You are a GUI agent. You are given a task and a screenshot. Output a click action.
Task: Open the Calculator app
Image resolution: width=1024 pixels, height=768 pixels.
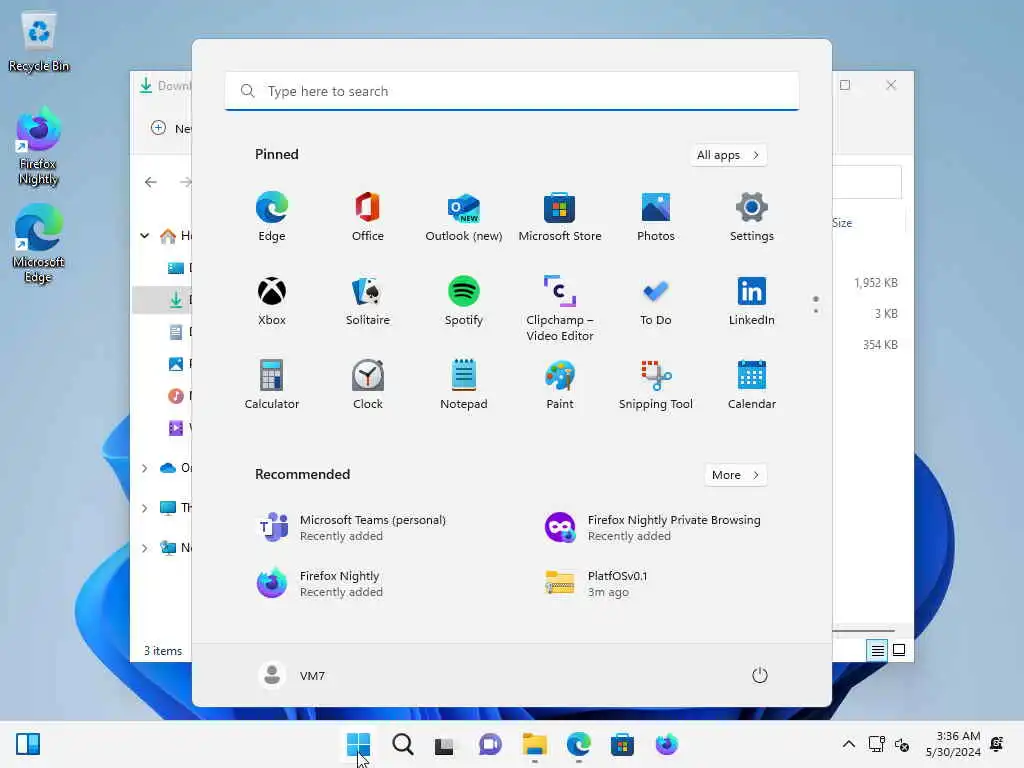[x=272, y=385]
